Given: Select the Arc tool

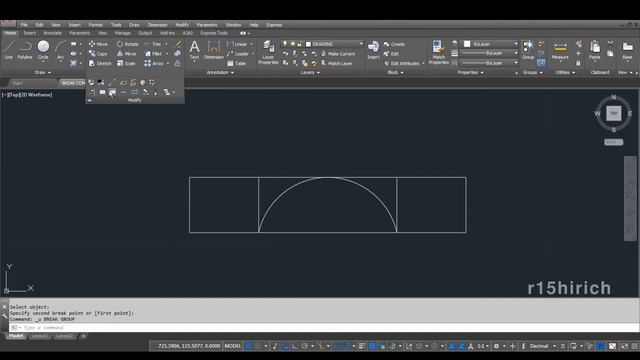Looking at the screenshot, I should click(x=60, y=50).
